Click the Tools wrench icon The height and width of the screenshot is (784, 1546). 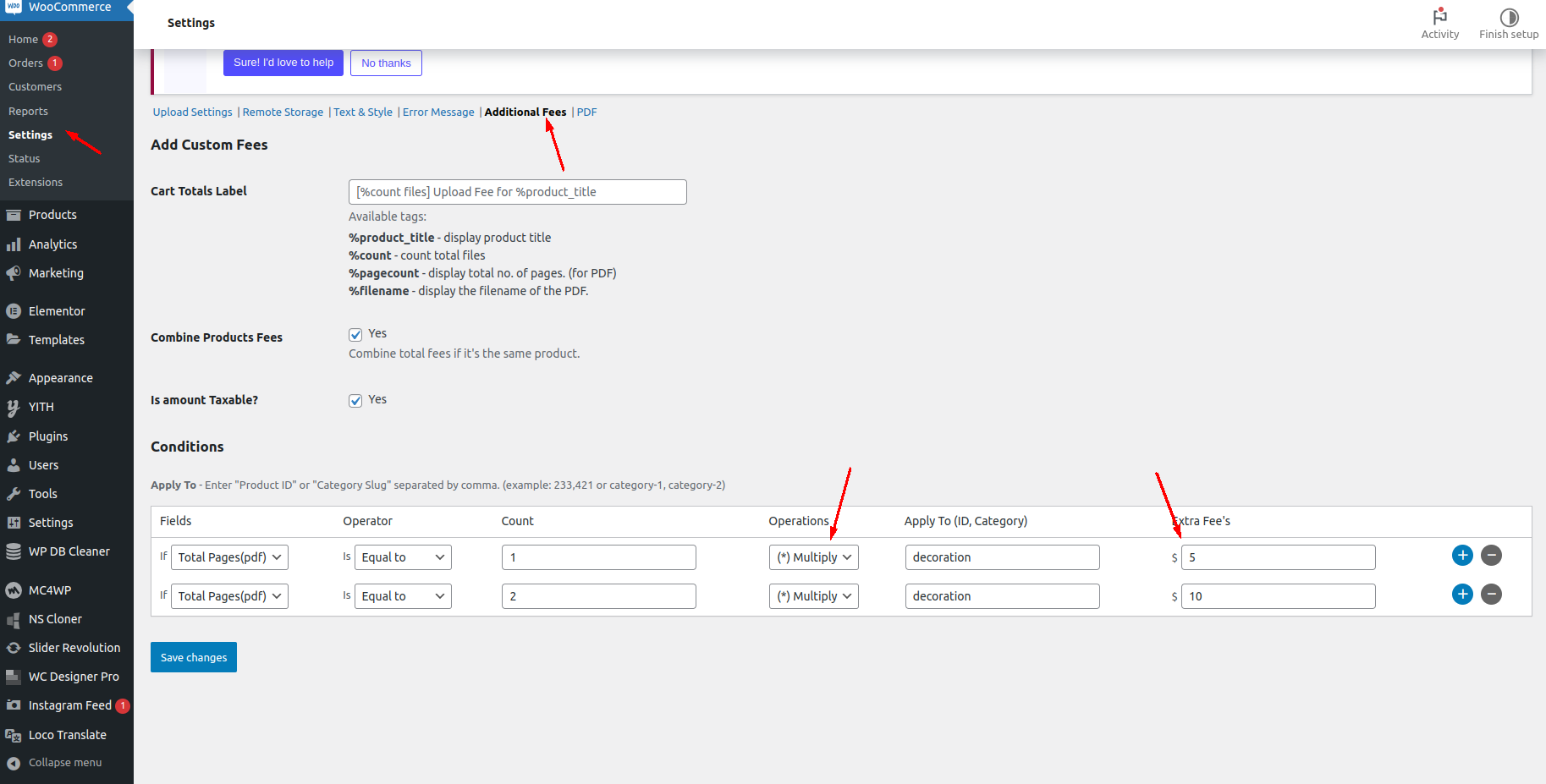click(14, 494)
